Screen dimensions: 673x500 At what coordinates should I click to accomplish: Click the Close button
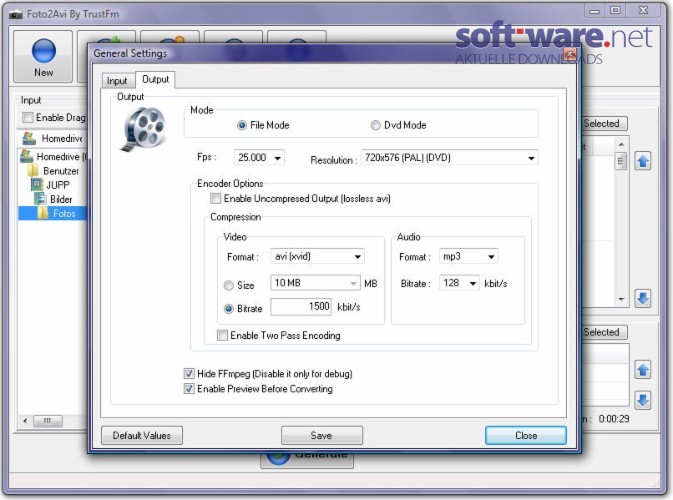pyautogui.click(x=526, y=435)
